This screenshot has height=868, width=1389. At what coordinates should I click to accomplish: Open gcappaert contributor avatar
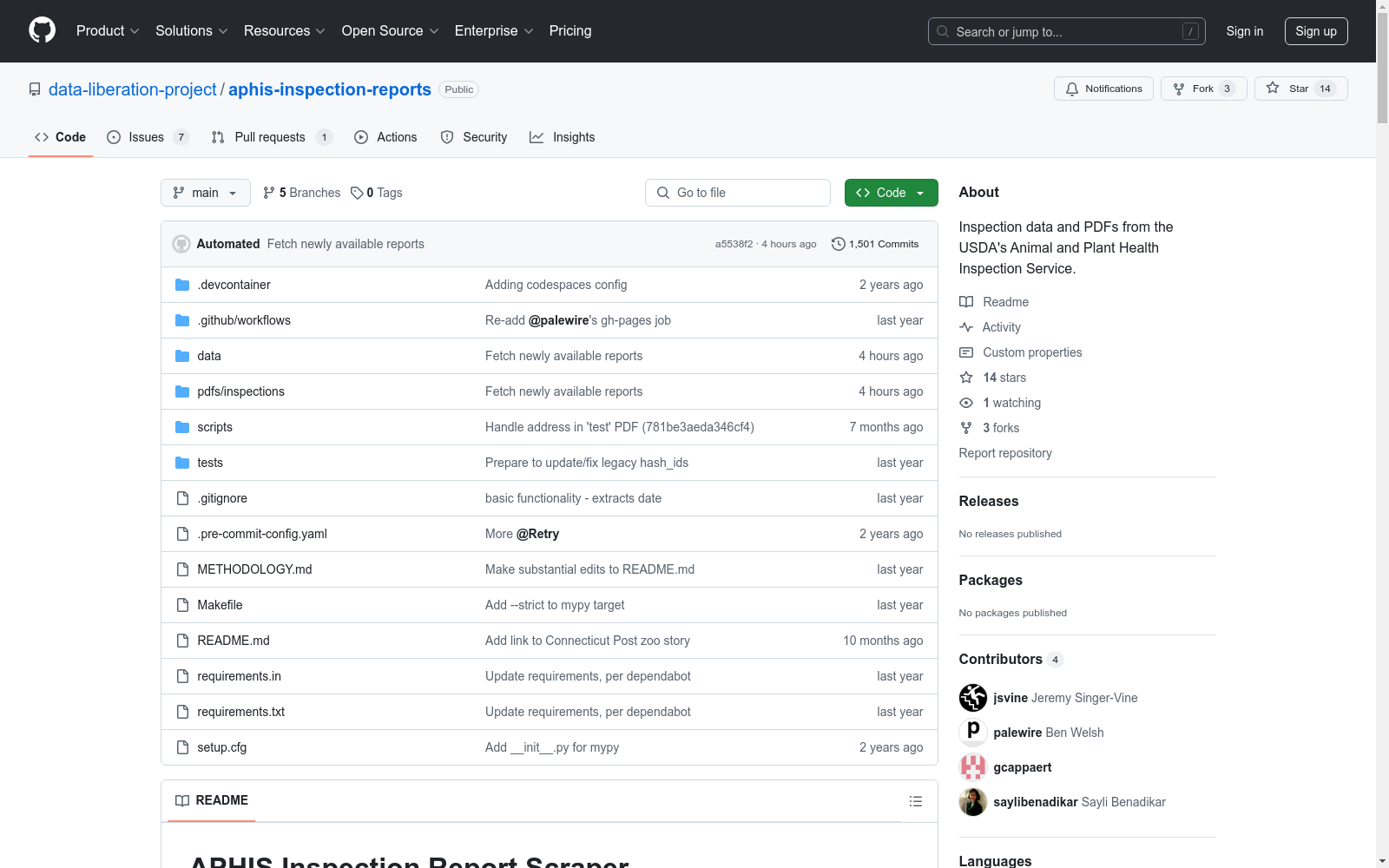click(973, 767)
